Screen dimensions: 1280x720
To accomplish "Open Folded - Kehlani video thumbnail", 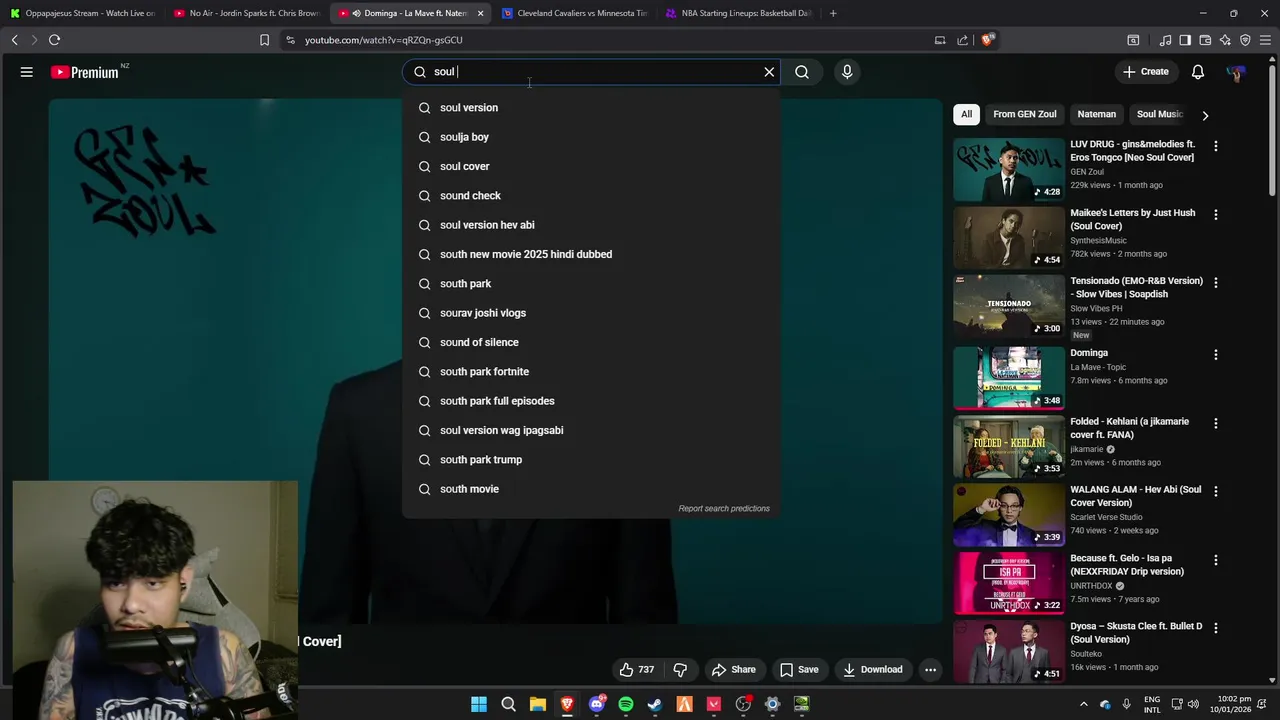I will pyautogui.click(x=1008, y=447).
